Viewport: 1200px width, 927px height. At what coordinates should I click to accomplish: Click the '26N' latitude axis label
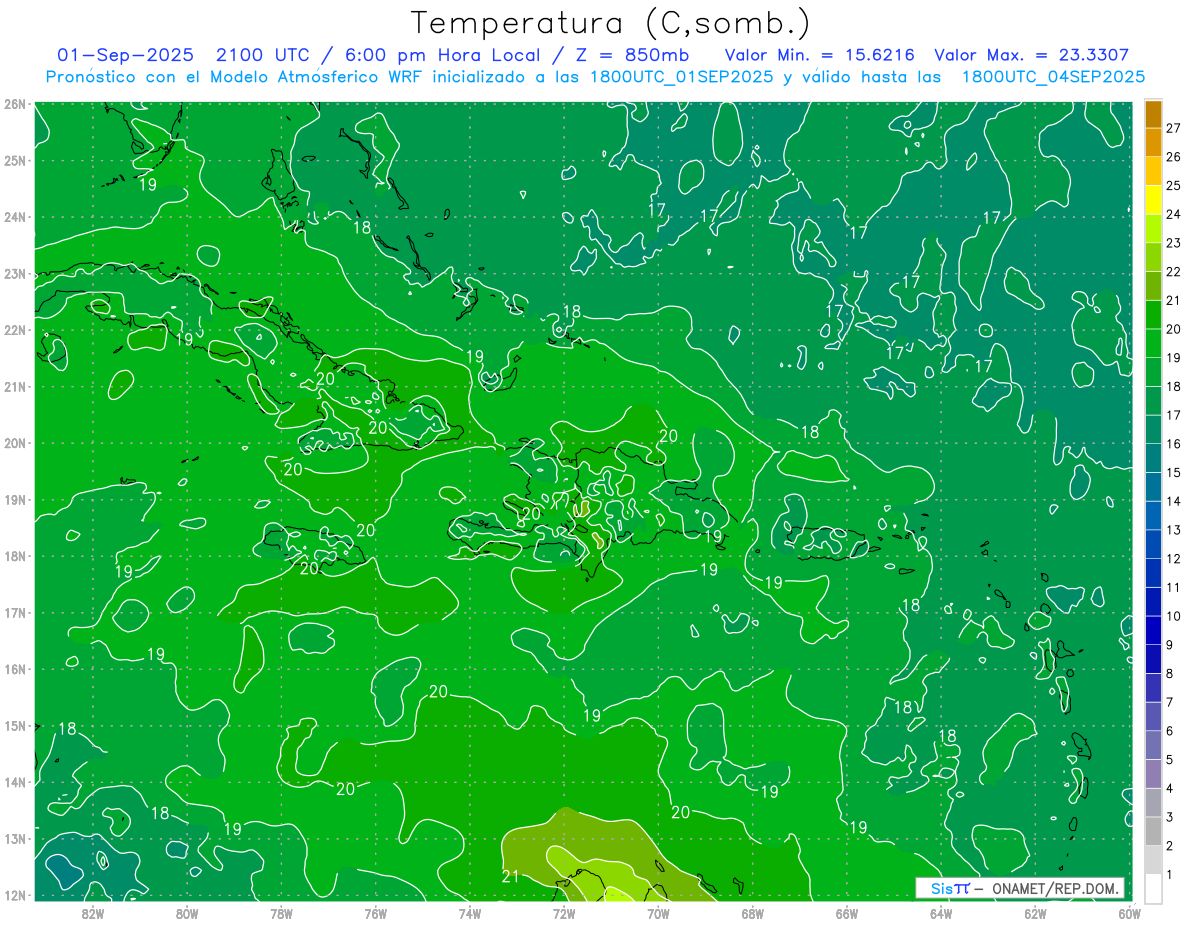(x=15, y=104)
